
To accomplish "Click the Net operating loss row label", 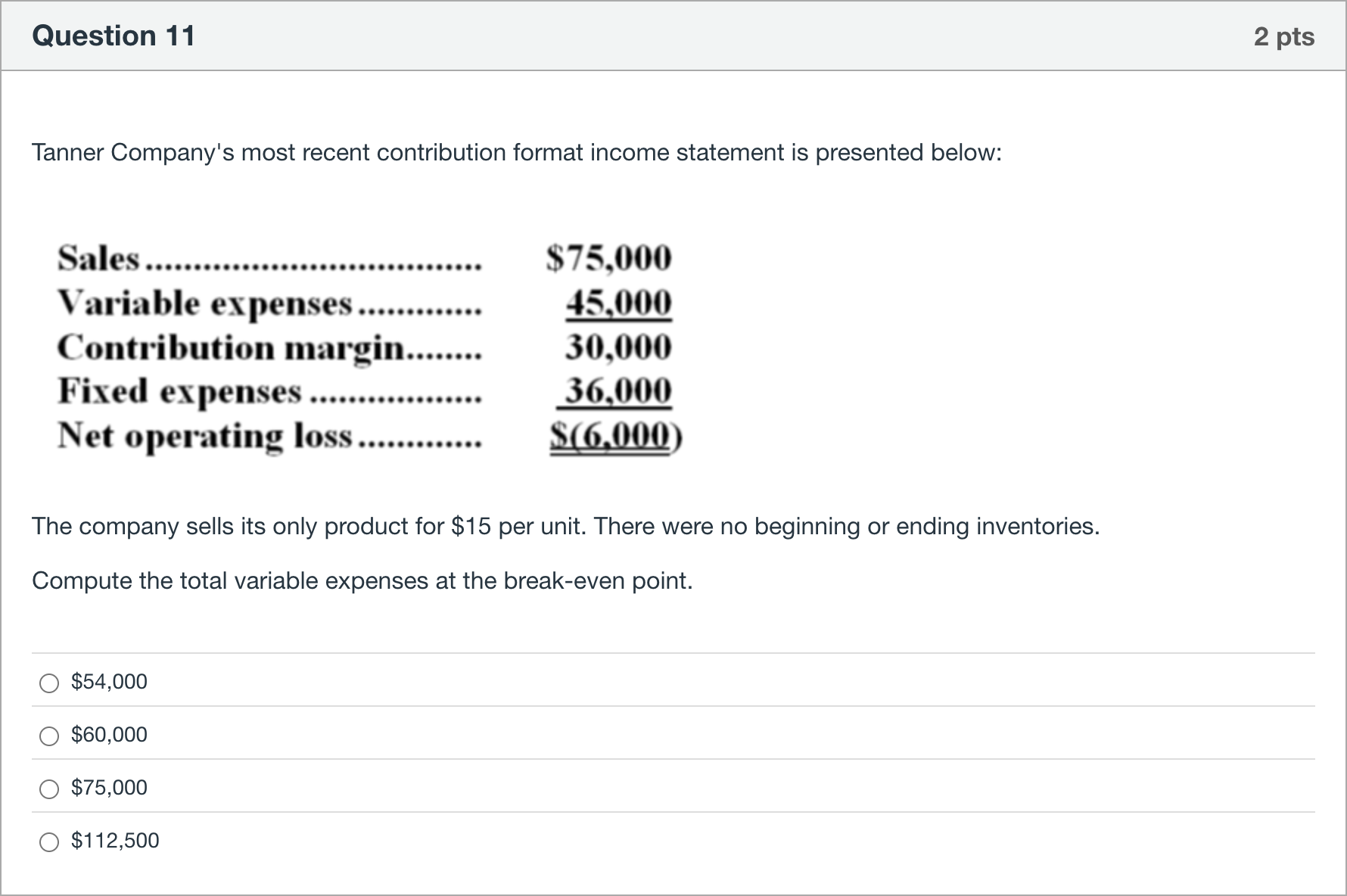I will [x=205, y=437].
